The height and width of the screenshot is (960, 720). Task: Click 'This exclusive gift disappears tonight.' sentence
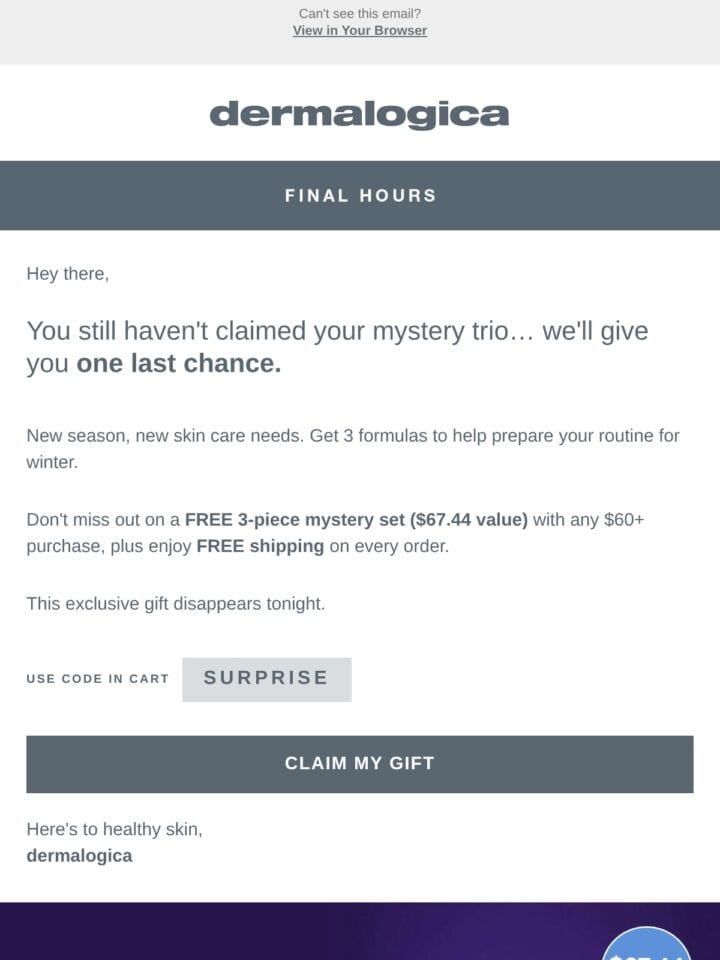tap(176, 604)
